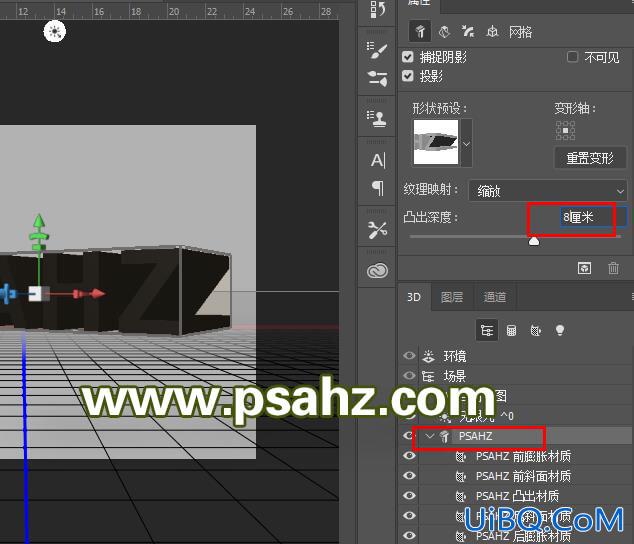Hide the 场景 item visibility eye
The width and height of the screenshot is (634, 544).
click(x=409, y=376)
